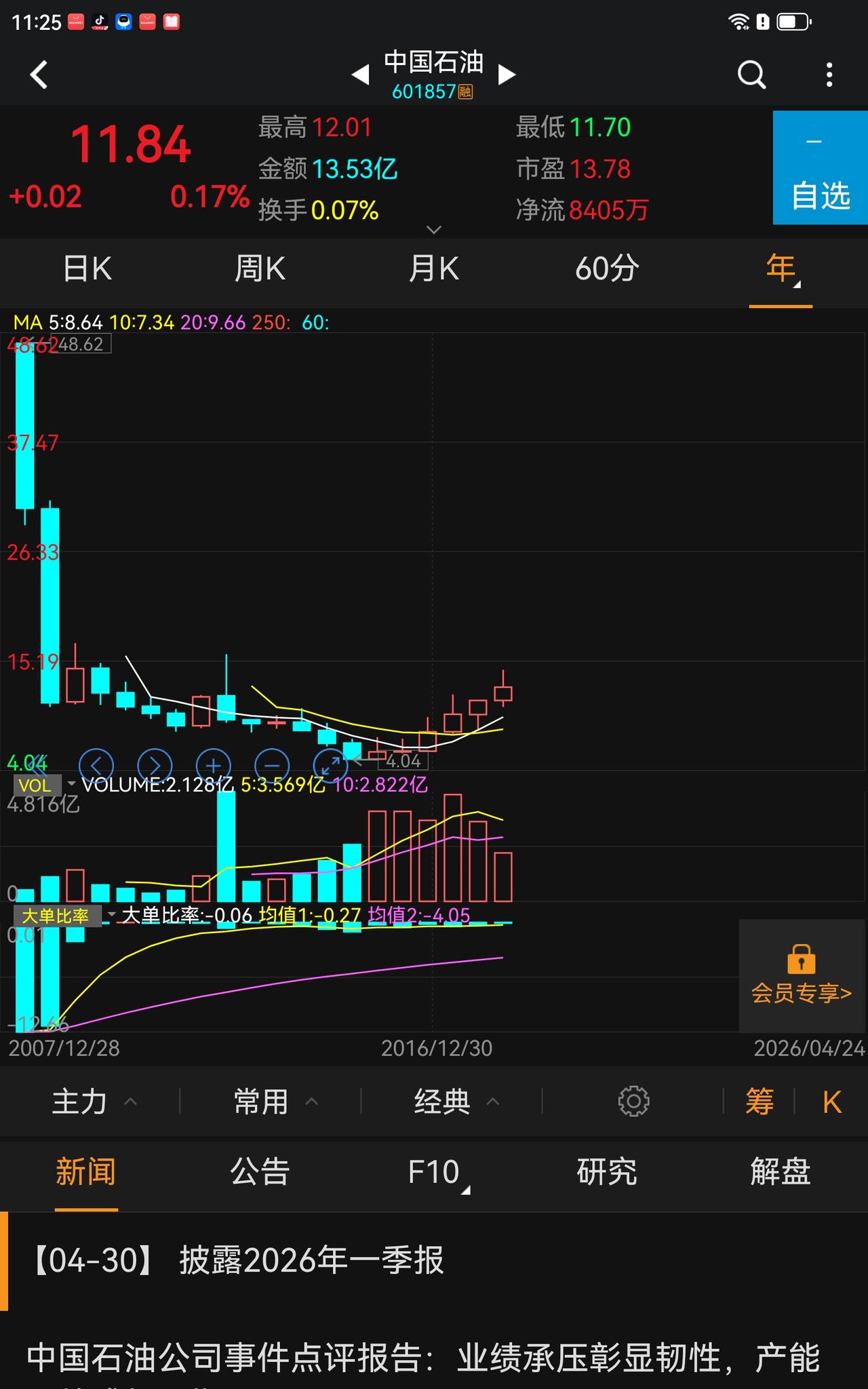Select the 公告 tab
868x1389 pixels.
[x=260, y=1172]
